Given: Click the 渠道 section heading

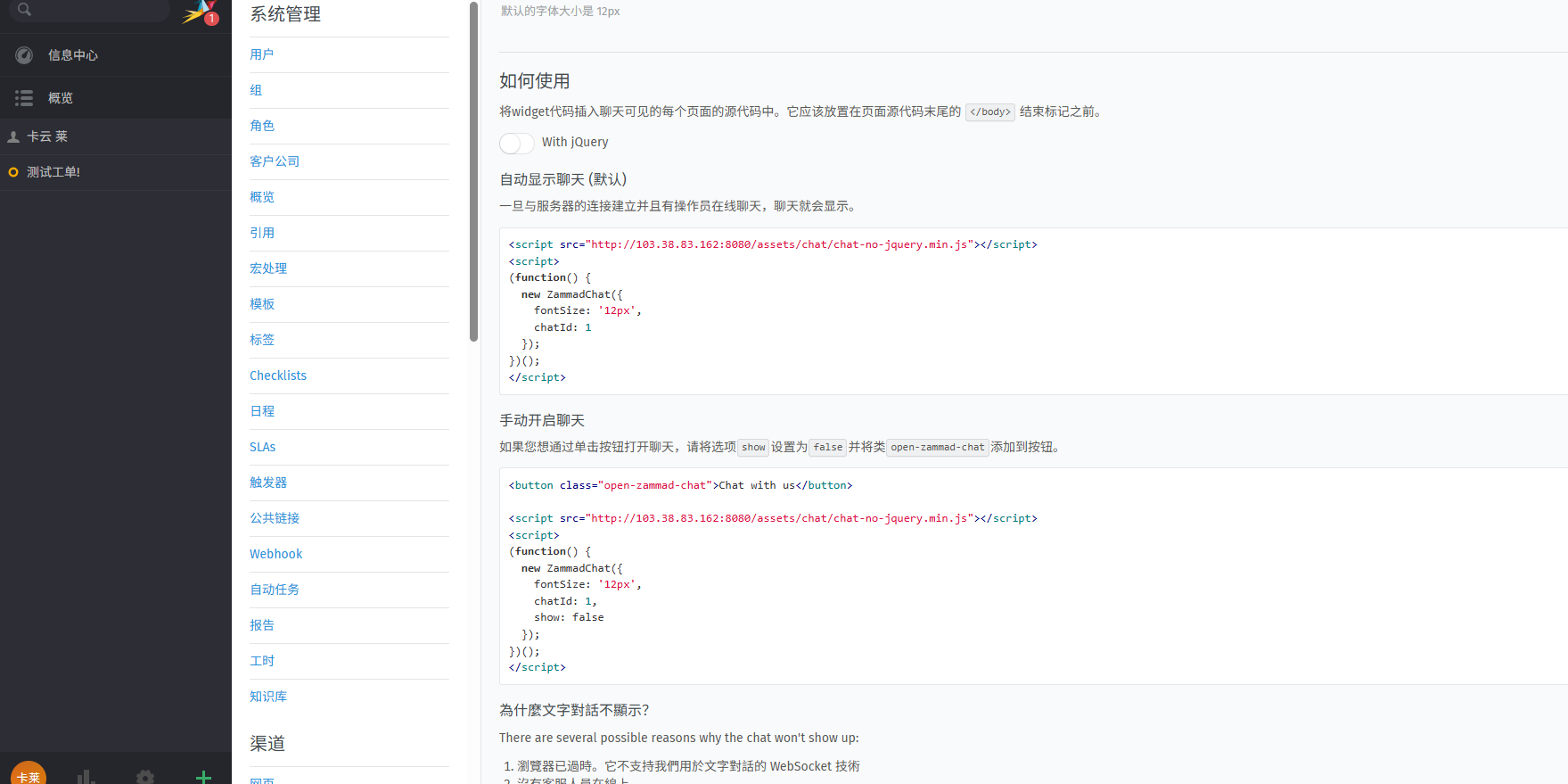Looking at the screenshot, I should 267,744.
